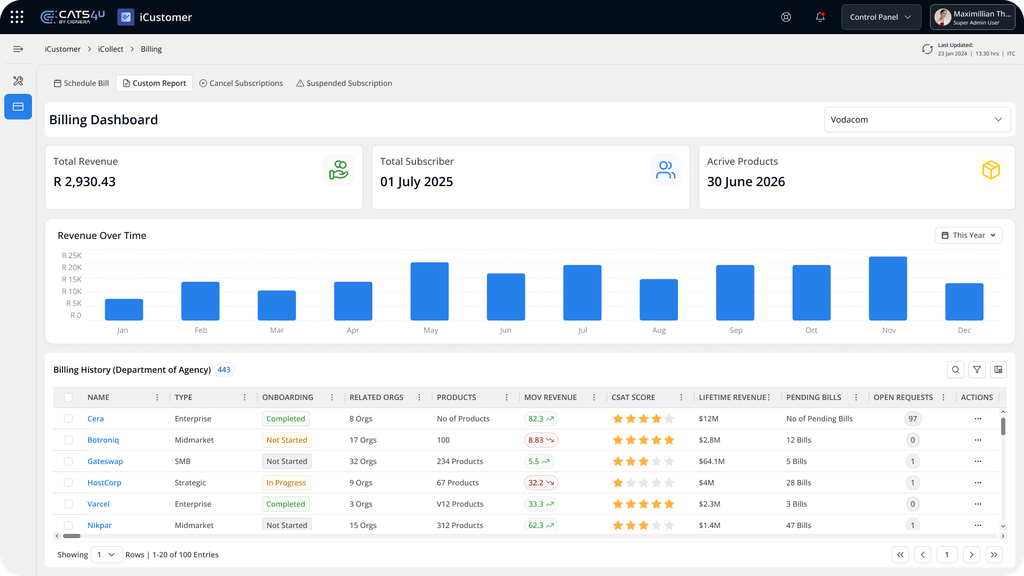The width and height of the screenshot is (1024, 576).
Task: Open the Maximillian user profile menu
Action: (972, 17)
